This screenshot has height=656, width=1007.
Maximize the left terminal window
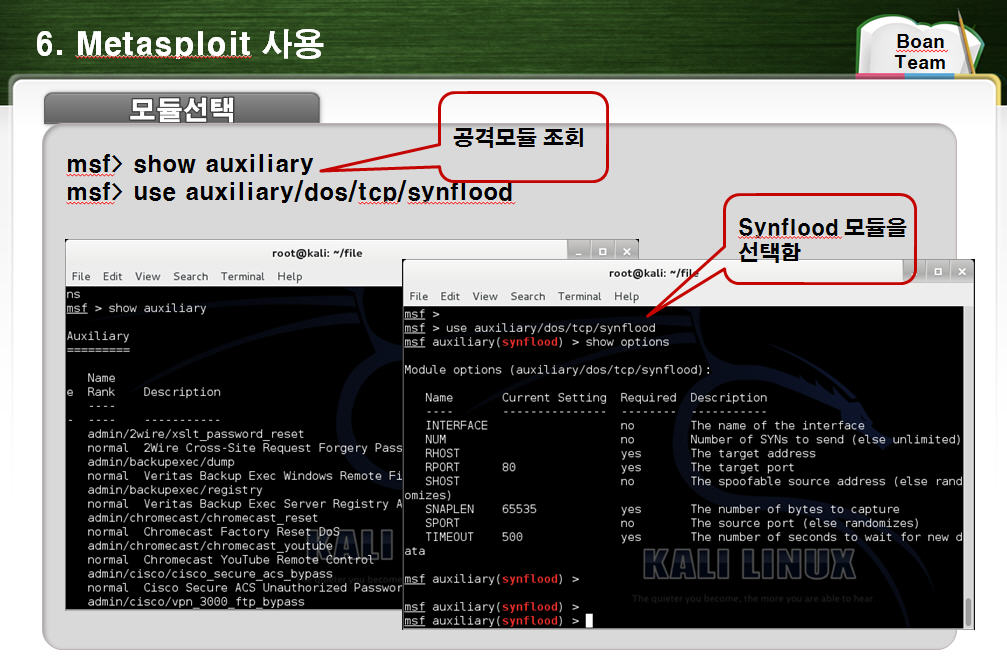pyautogui.click(x=602, y=251)
